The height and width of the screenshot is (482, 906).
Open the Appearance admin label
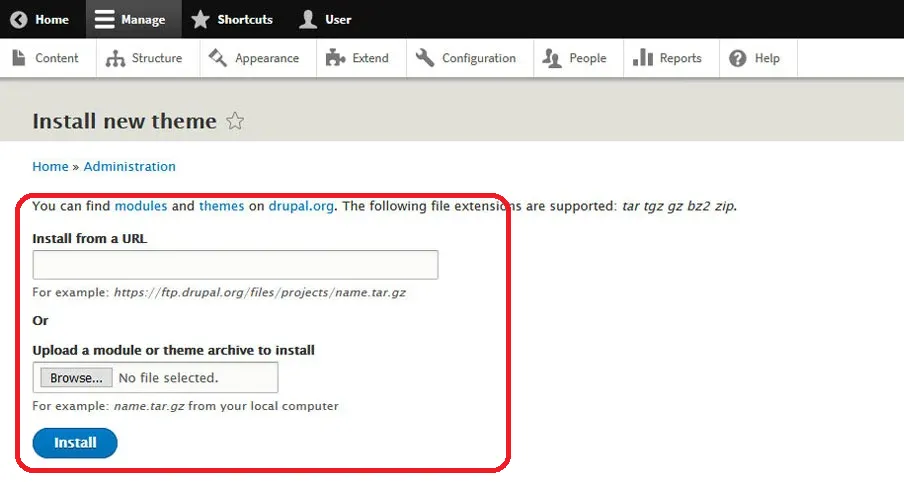(x=267, y=58)
